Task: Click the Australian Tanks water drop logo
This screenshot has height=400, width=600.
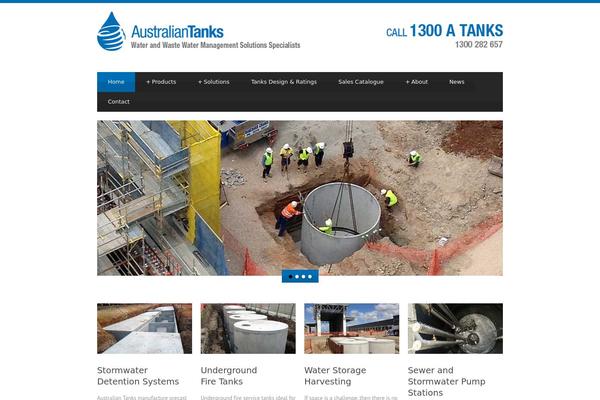Action: [x=111, y=31]
